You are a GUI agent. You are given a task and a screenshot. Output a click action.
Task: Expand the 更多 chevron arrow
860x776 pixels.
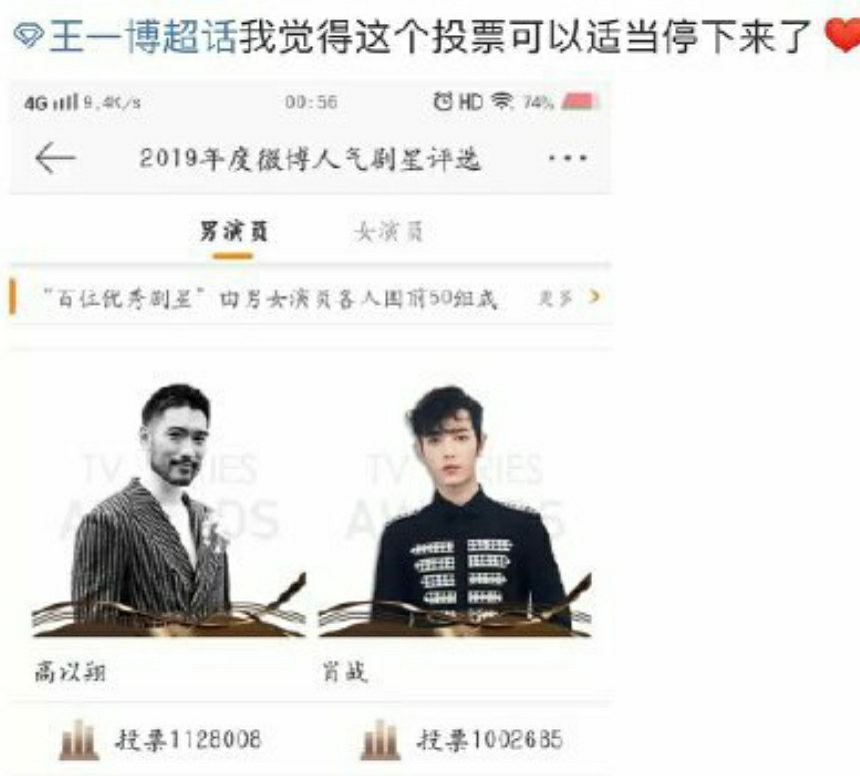point(594,297)
